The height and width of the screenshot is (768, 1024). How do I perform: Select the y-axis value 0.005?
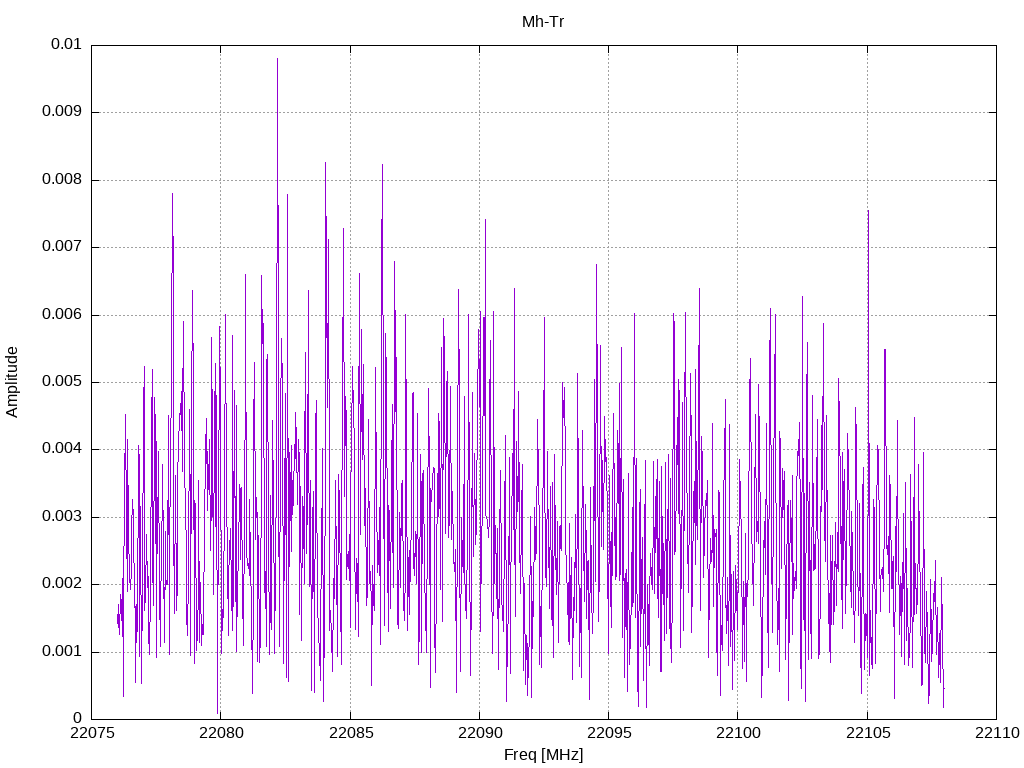click(x=62, y=382)
